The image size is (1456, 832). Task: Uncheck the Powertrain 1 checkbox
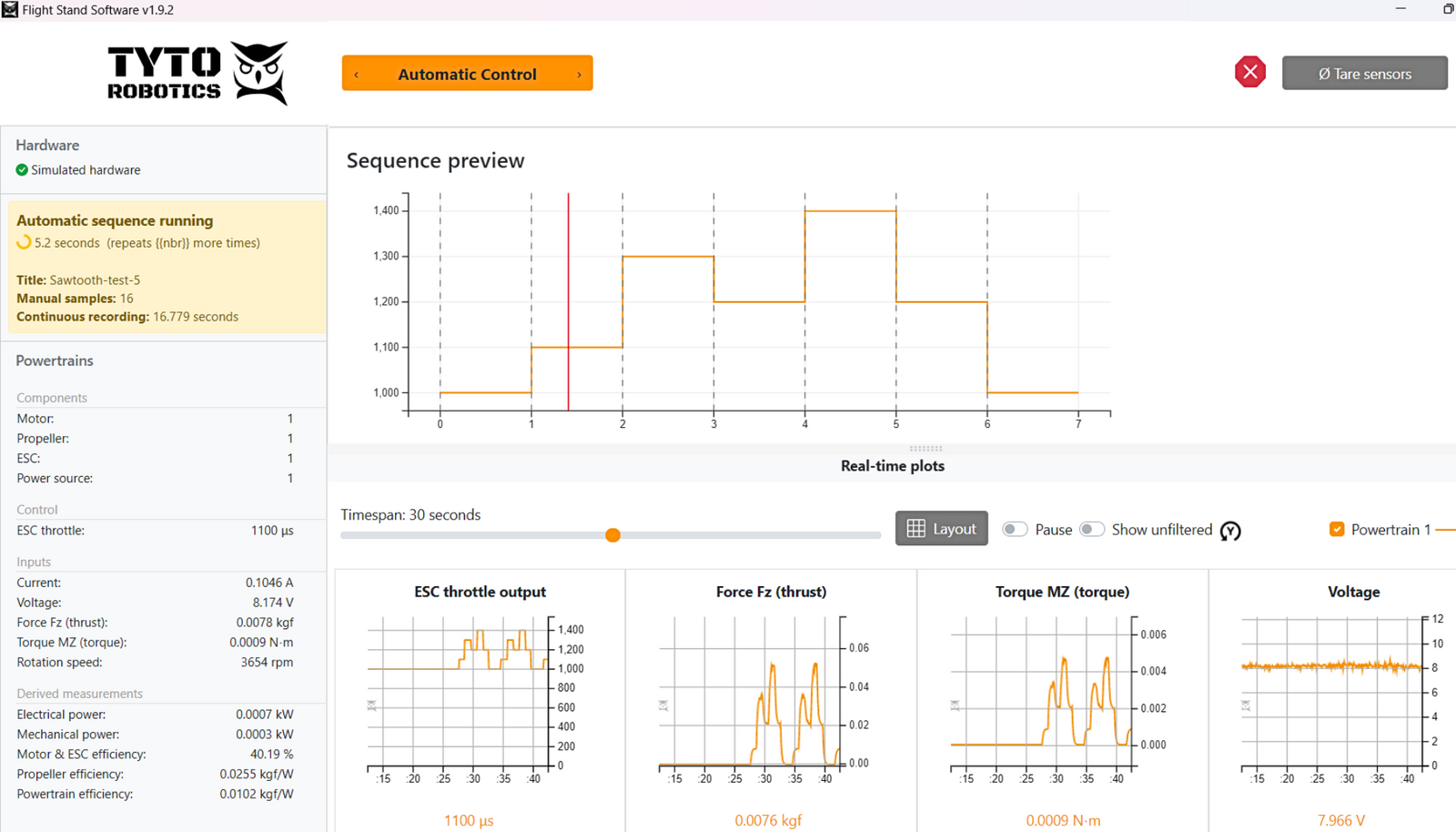point(1337,530)
